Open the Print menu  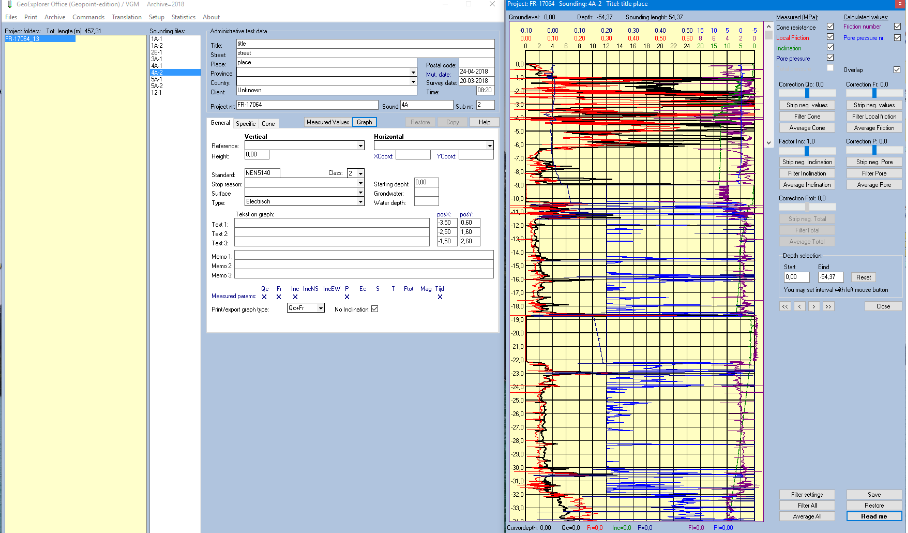[31, 17]
